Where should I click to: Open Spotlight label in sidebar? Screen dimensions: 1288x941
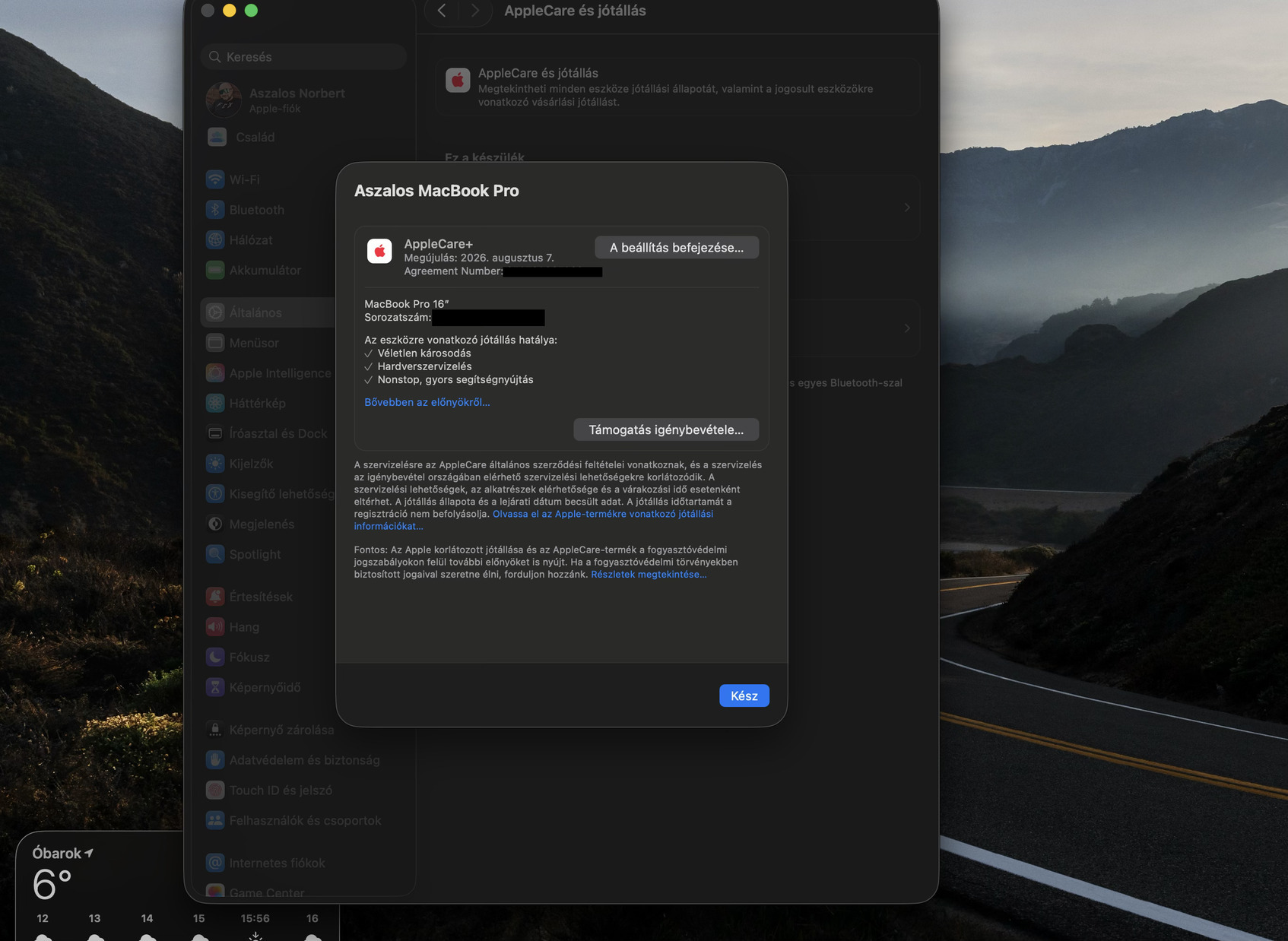click(255, 555)
